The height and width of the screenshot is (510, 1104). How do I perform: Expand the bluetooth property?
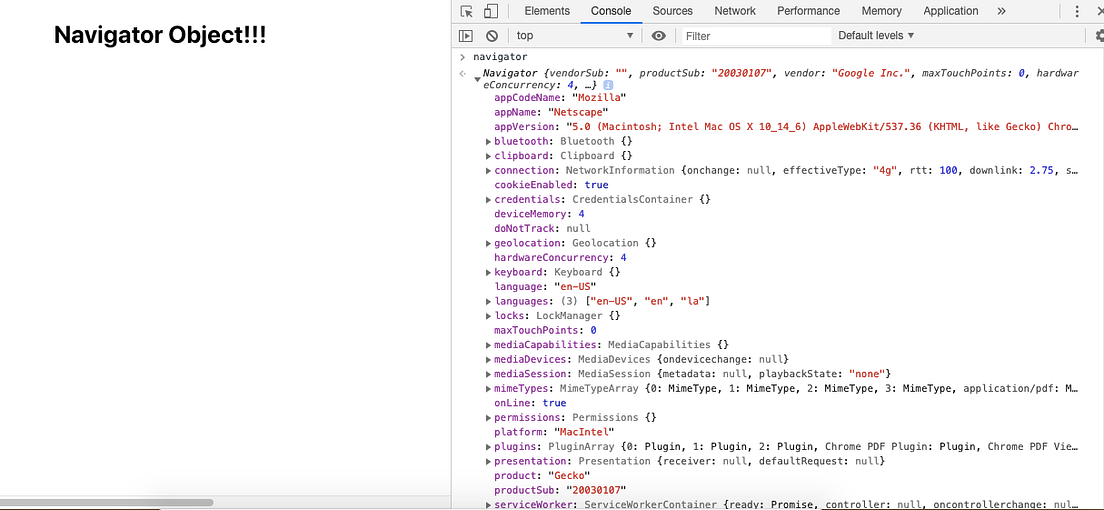tap(489, 142)
